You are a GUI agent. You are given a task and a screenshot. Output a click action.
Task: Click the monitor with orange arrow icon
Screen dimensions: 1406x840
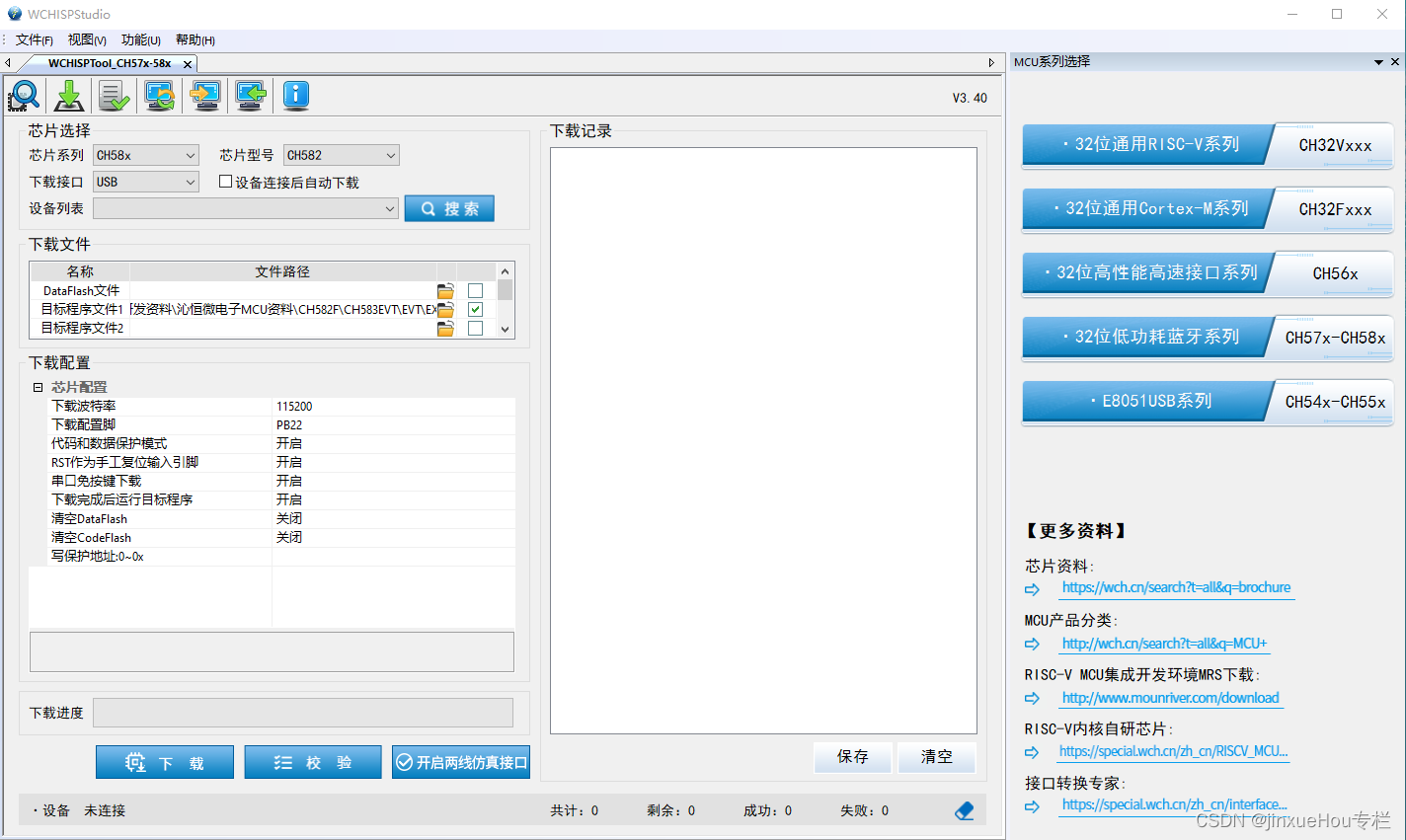point(205,96)
